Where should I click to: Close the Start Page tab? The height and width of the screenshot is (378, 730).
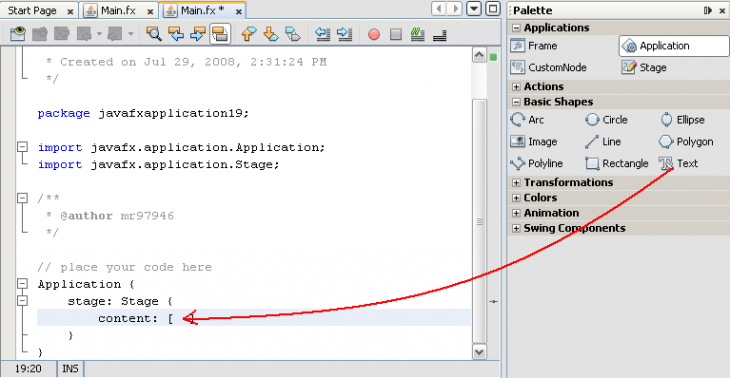(x=70, y=12)
